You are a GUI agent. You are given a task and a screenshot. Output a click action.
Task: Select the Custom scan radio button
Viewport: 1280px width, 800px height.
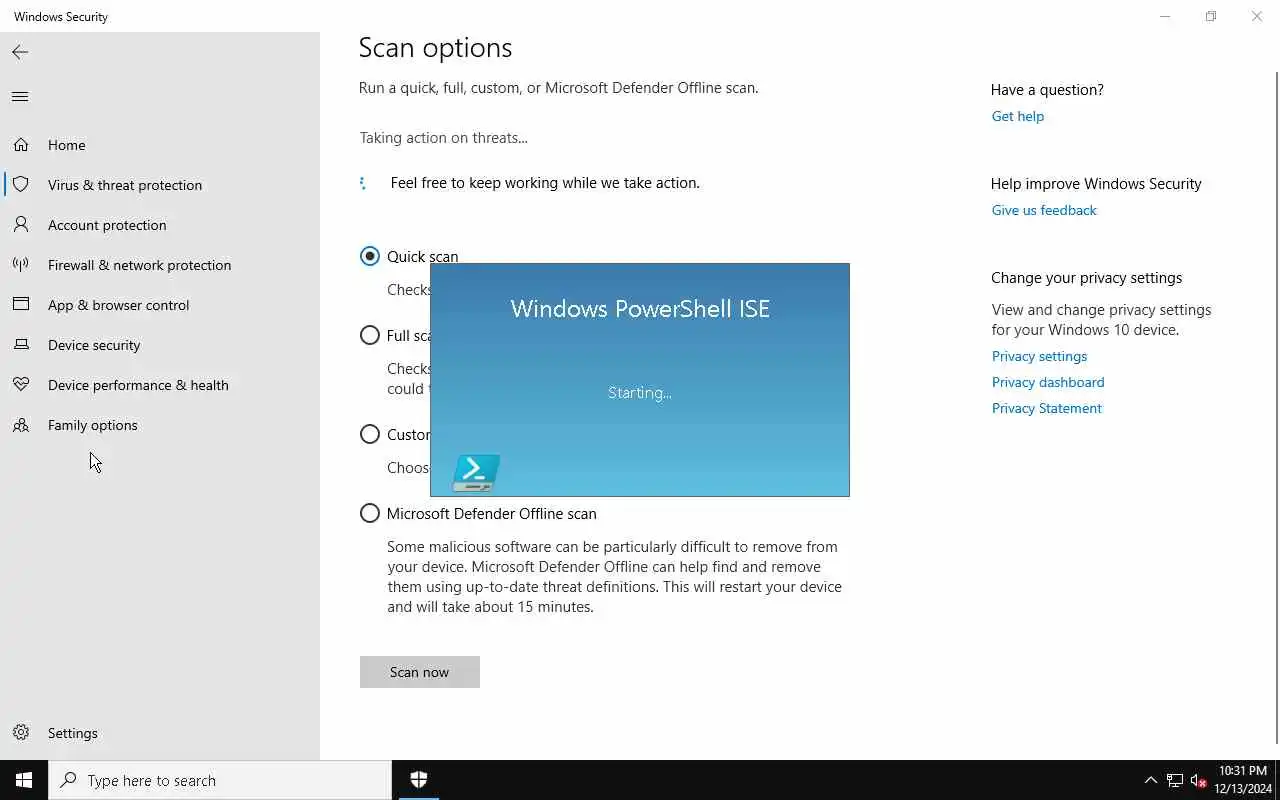pyautogui.click(x=370, y=434)
